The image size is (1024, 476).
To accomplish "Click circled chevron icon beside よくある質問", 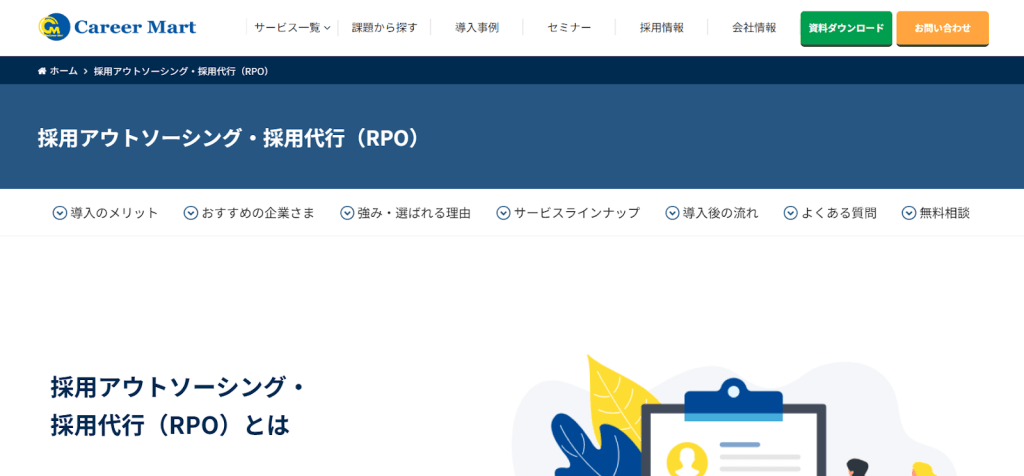I will coord(790,213).
